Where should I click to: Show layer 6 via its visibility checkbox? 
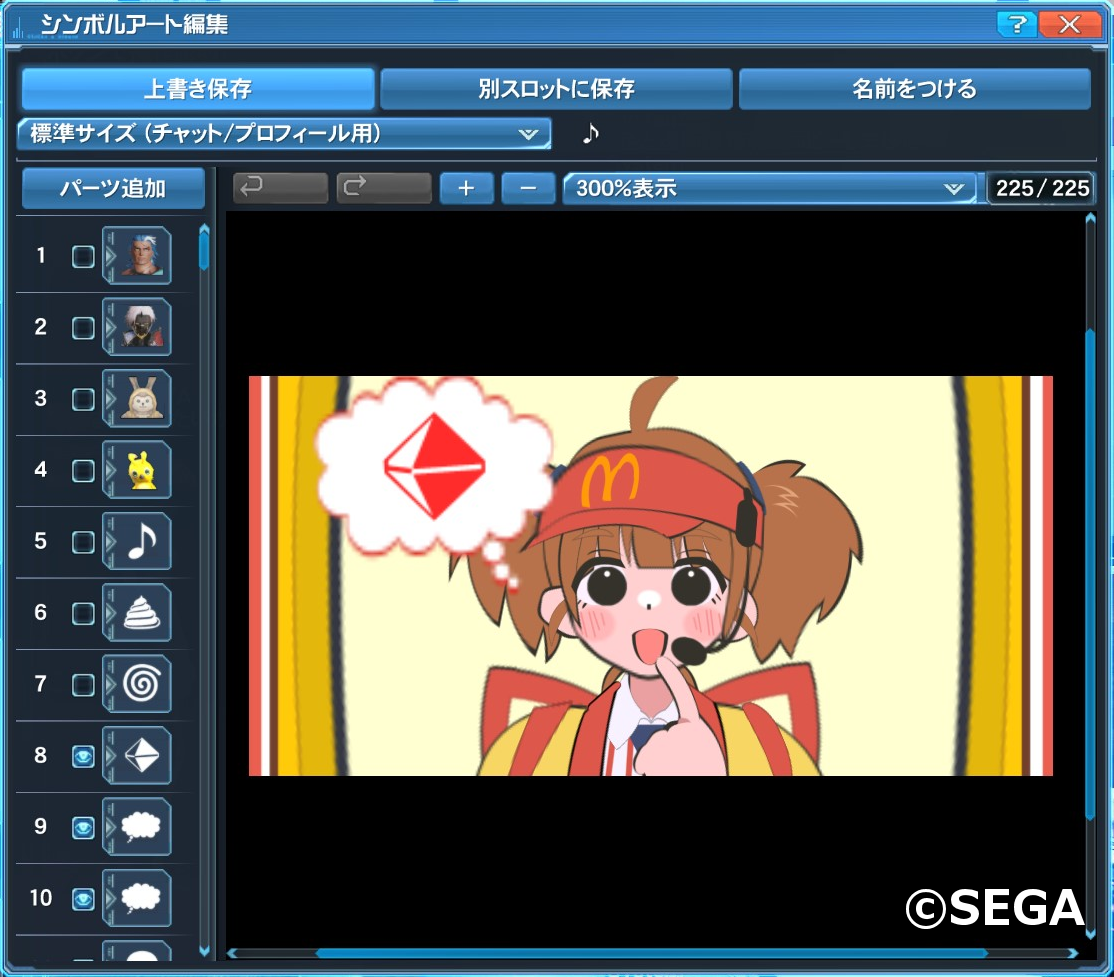[83, 613]
